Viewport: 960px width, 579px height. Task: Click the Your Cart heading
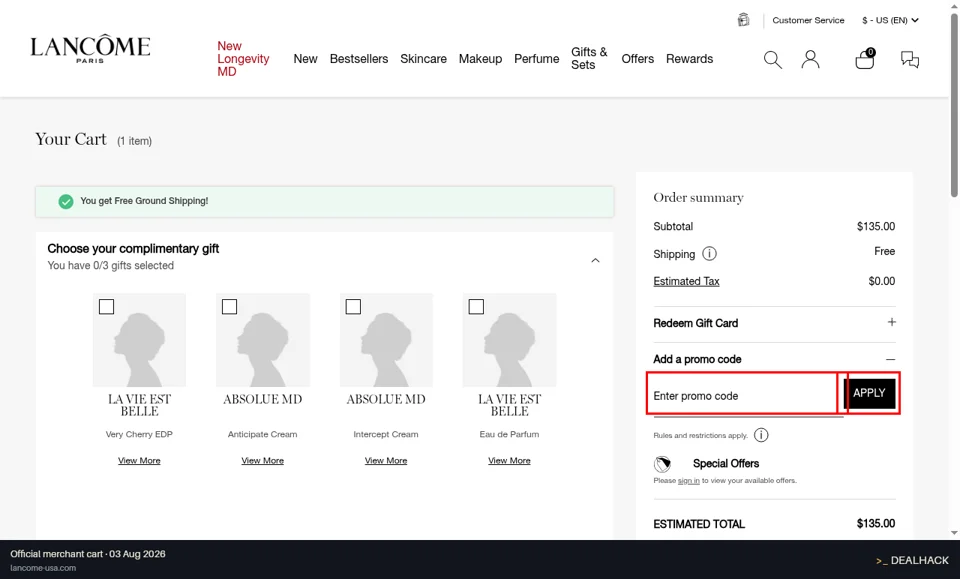(71, 140)
